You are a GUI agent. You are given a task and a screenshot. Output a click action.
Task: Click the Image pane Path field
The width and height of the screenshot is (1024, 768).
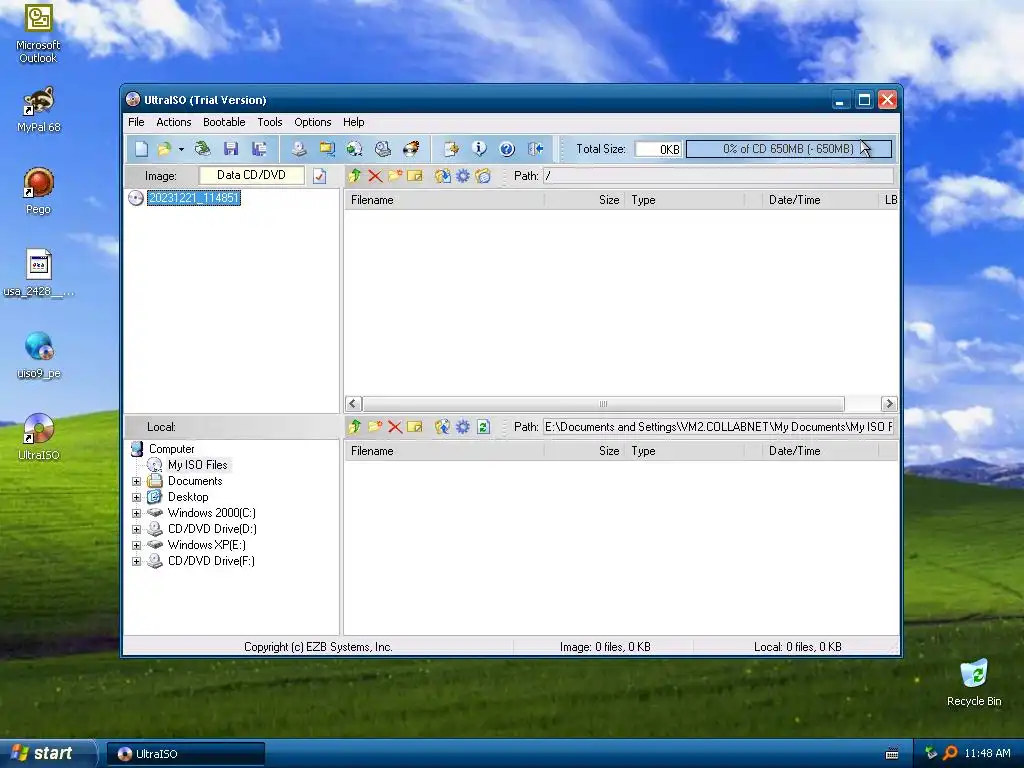coord(718,176)
